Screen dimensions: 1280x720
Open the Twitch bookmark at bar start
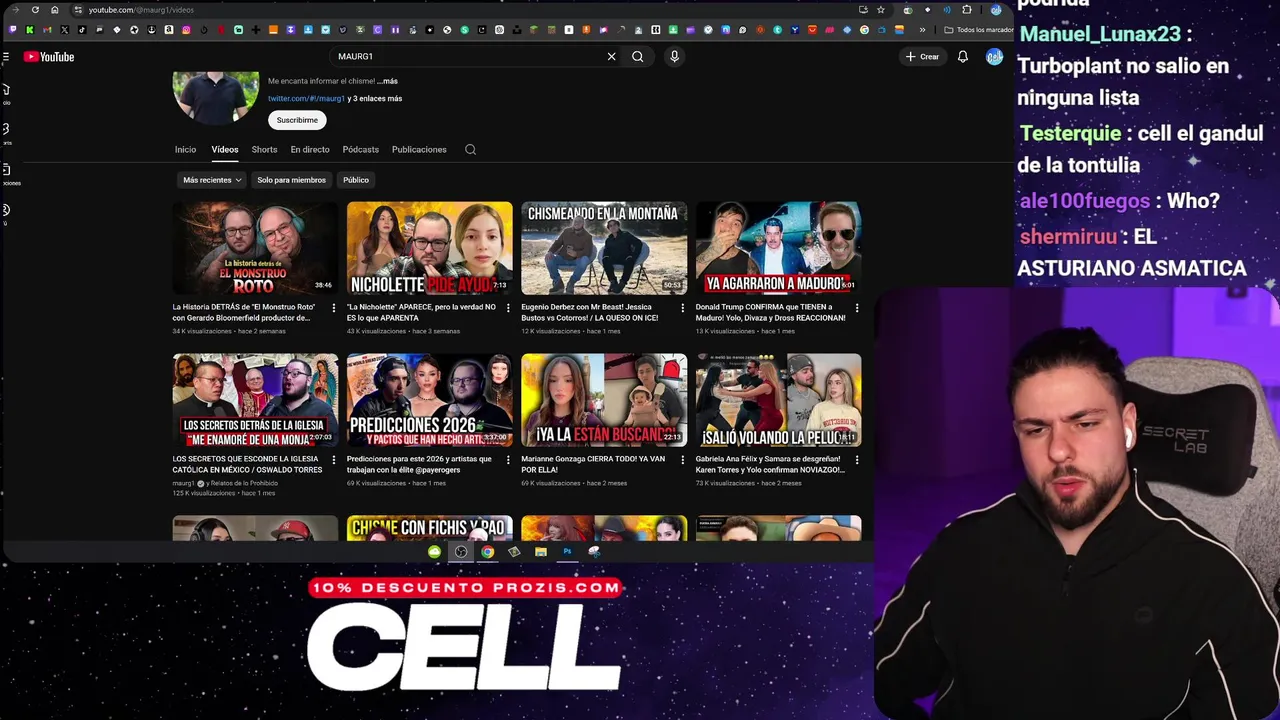coord(12,30)
